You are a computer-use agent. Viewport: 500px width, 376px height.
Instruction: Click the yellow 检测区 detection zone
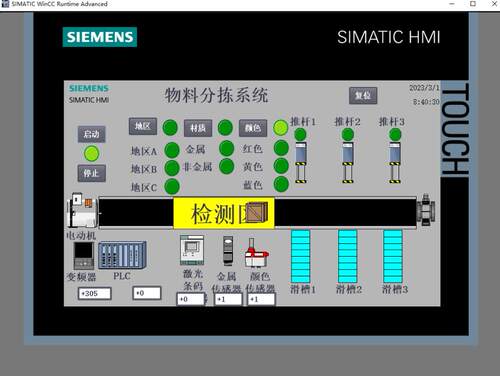[224, 213]
